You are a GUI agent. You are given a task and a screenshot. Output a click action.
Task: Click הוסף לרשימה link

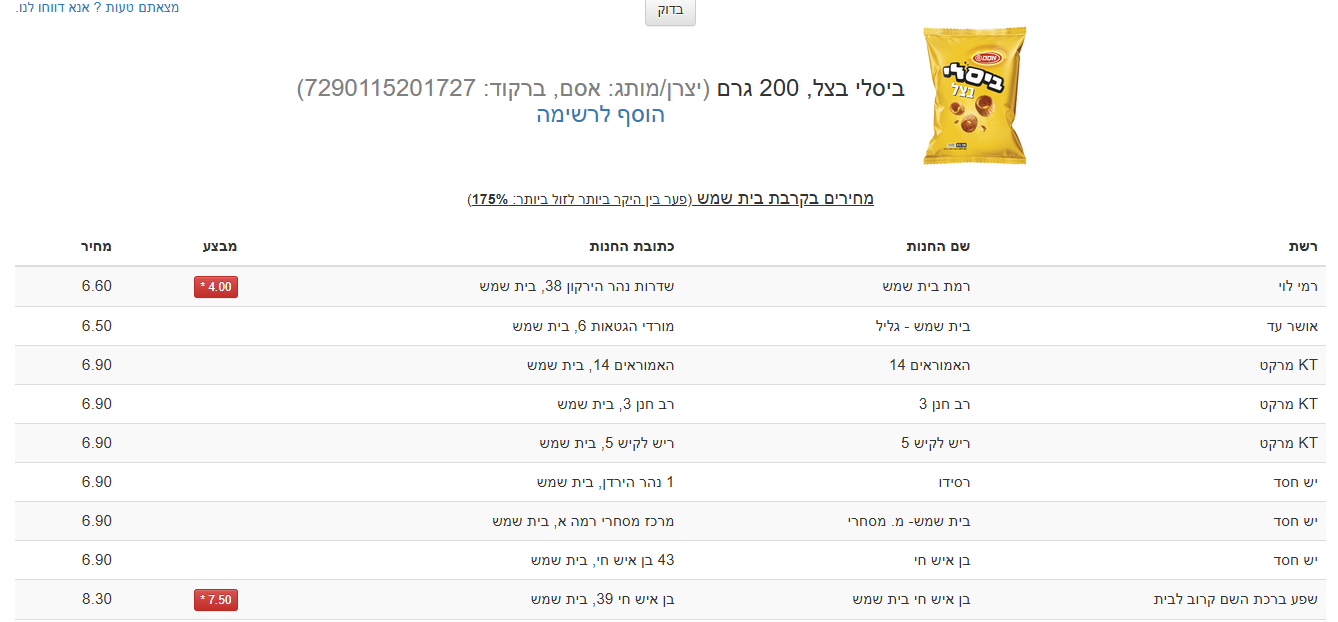(x=600, y=115)
